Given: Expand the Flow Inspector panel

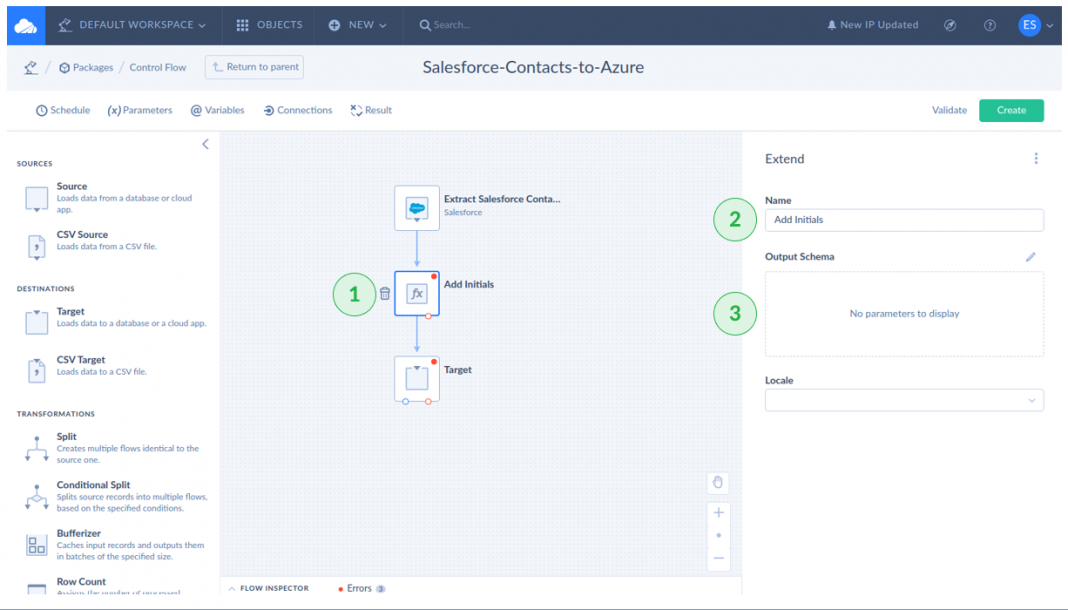Looking at the screenshot, I should pyautogui.click(x=269, y=588).
